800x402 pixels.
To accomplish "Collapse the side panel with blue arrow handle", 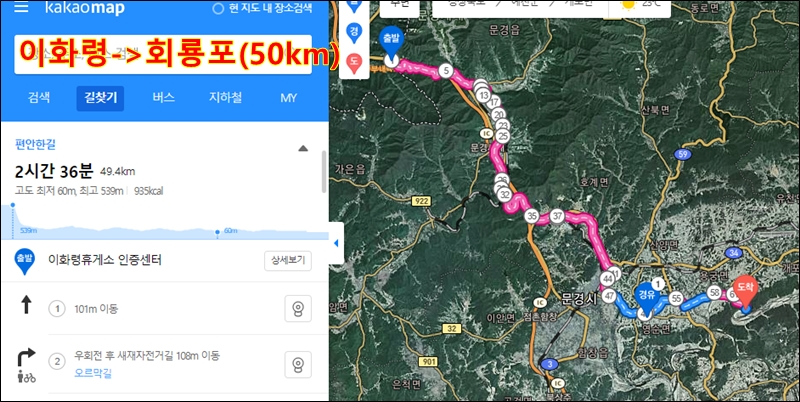I will click(336, 243).
